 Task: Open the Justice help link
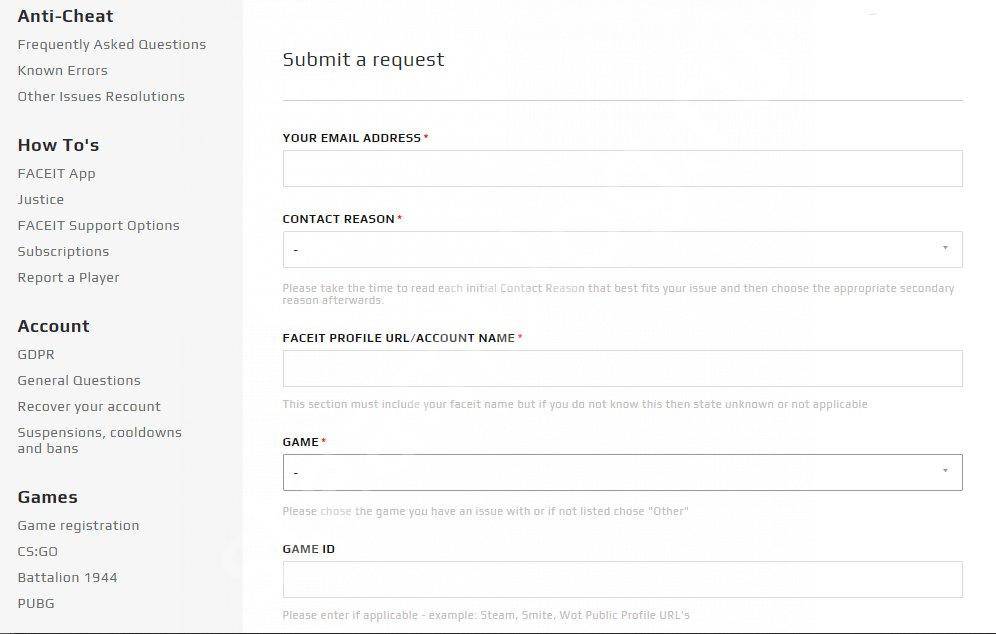point(40,200)
